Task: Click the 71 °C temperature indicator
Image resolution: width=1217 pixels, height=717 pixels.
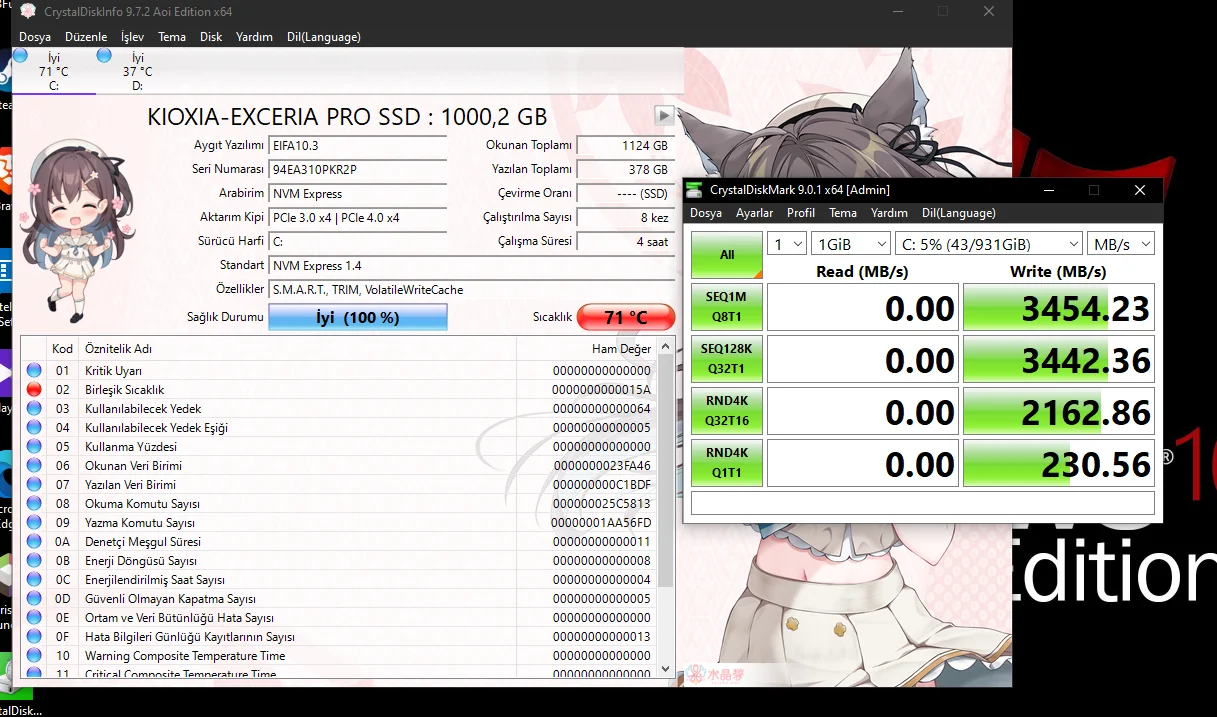Action: coord(626,318)
